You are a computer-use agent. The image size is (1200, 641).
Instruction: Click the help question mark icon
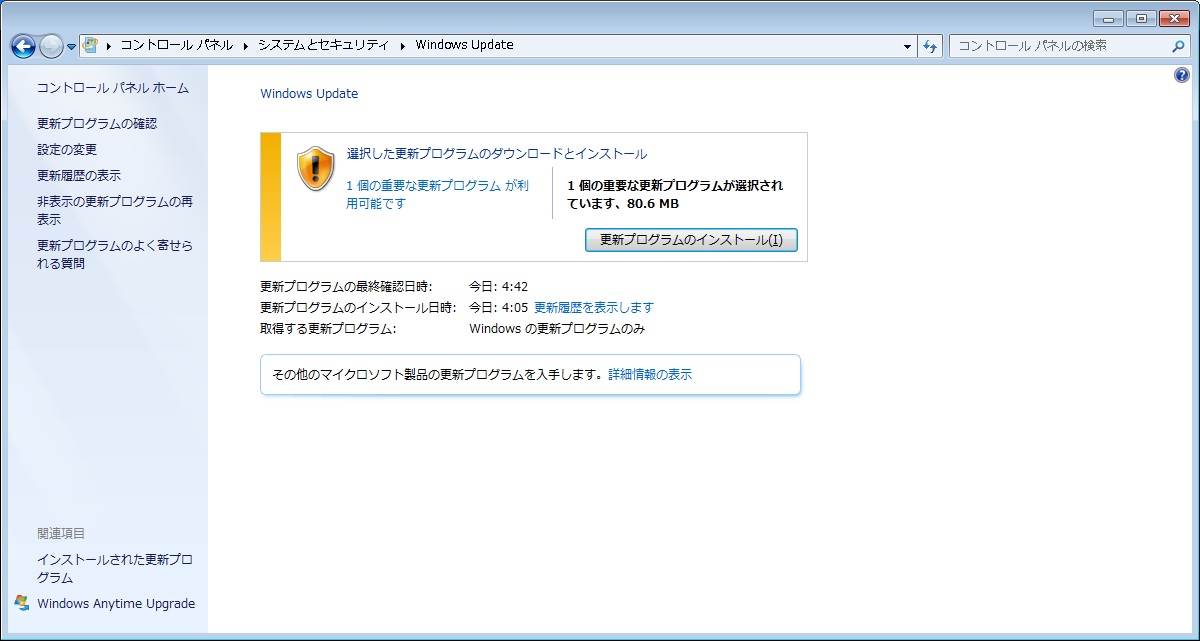(1181, 74)
